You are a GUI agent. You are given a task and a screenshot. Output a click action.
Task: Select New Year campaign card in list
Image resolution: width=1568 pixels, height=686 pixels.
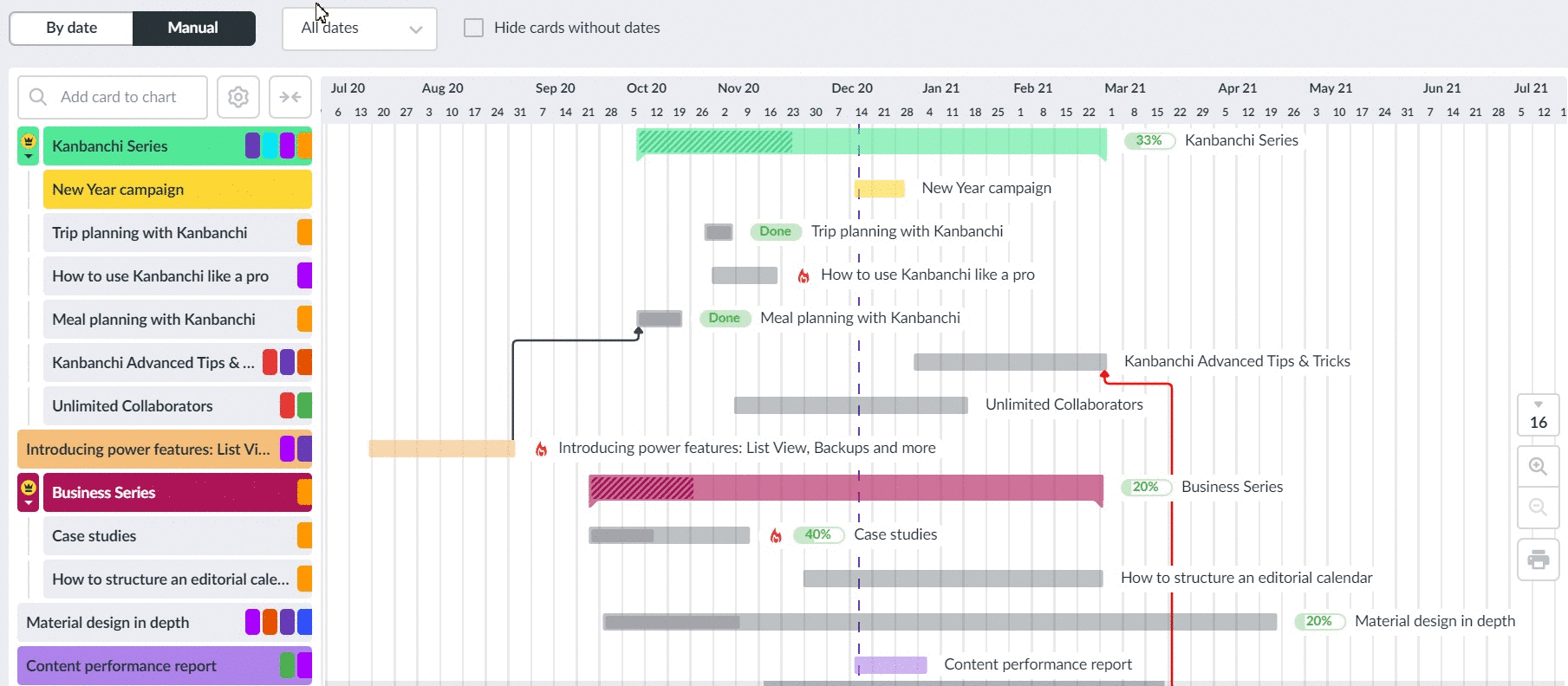tap(178, 189)
